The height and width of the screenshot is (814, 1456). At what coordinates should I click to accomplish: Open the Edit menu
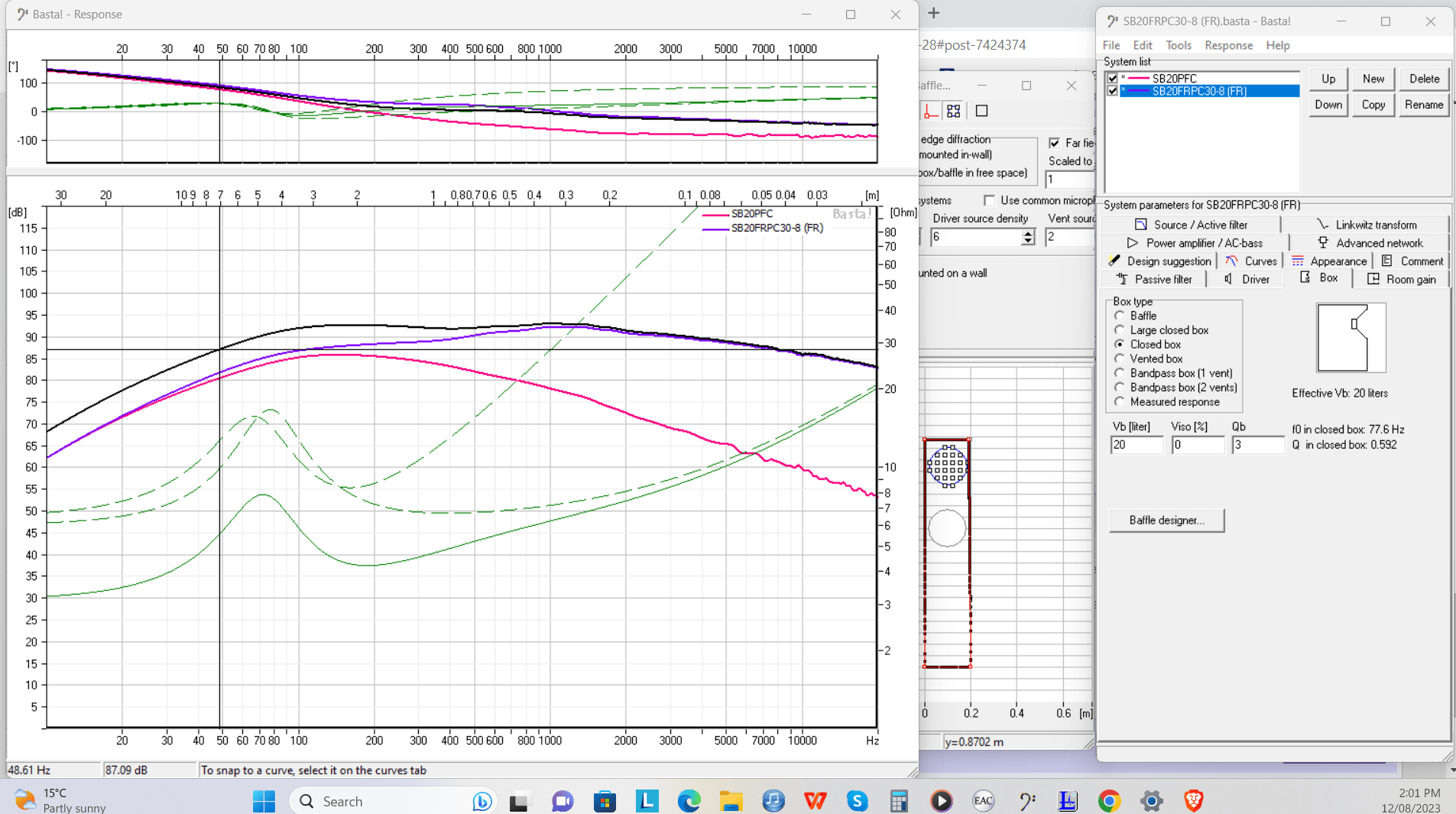(1143, 45)
